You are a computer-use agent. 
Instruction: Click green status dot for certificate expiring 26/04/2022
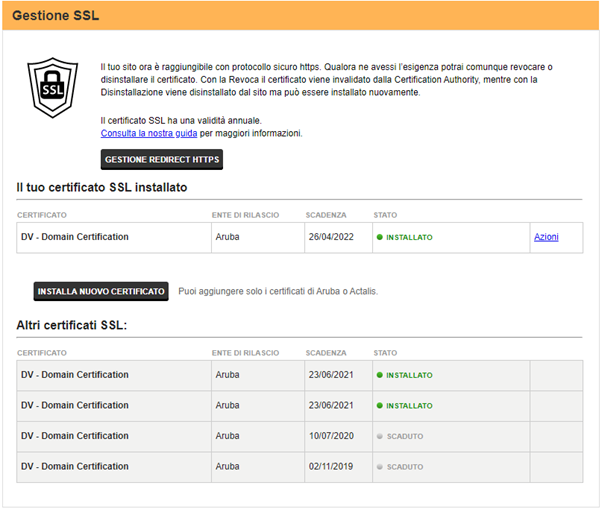(x=380, y=238)
